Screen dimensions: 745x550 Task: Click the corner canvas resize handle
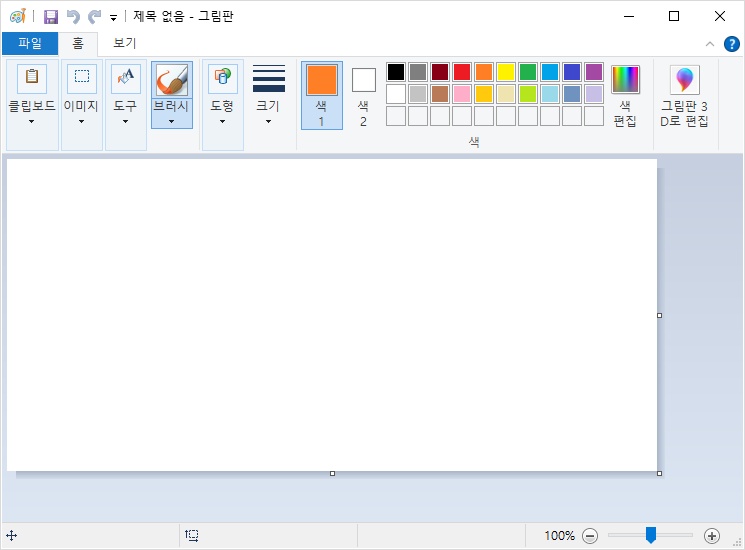tap(659, 474)
